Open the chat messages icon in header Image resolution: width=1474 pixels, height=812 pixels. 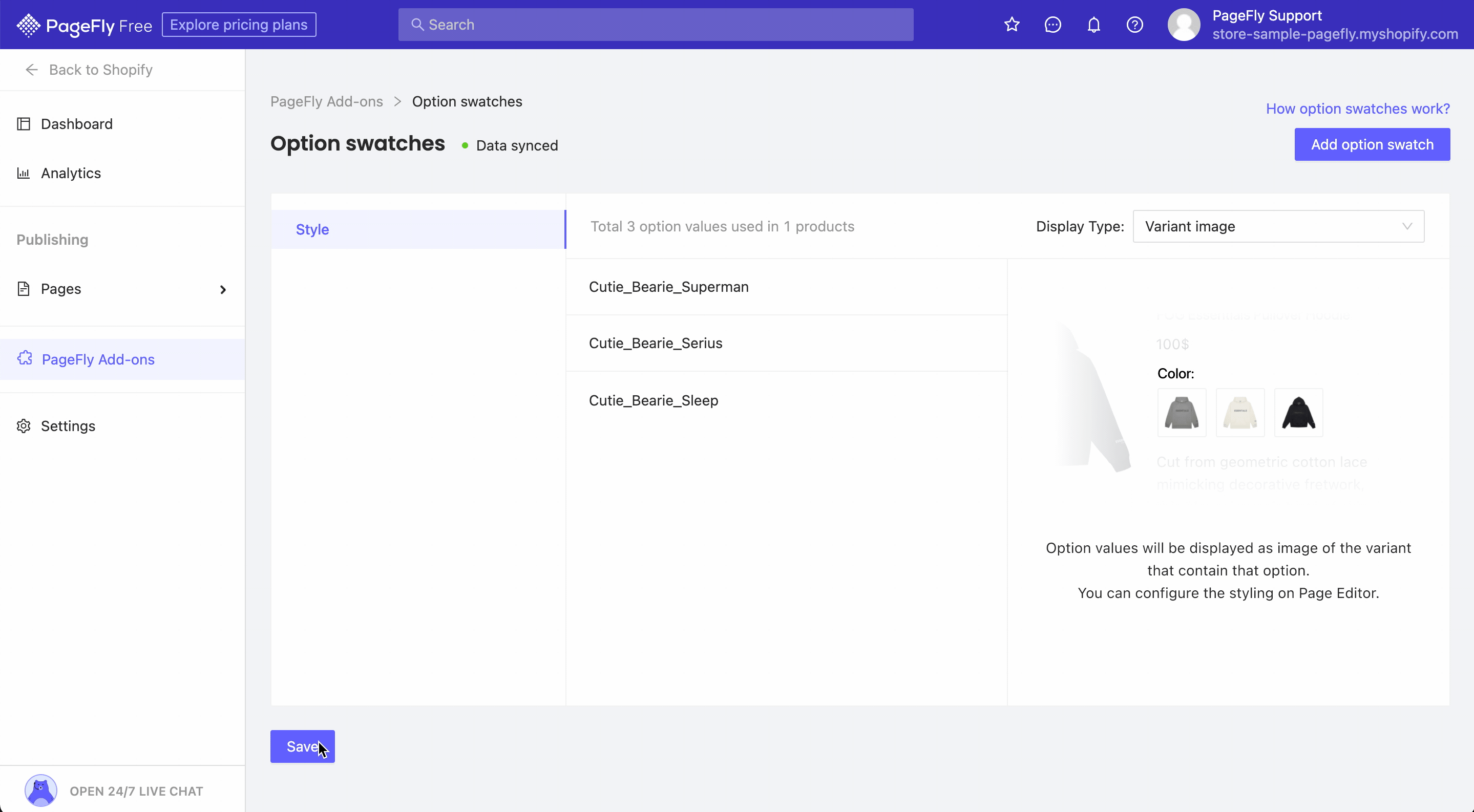[1053, 25]
